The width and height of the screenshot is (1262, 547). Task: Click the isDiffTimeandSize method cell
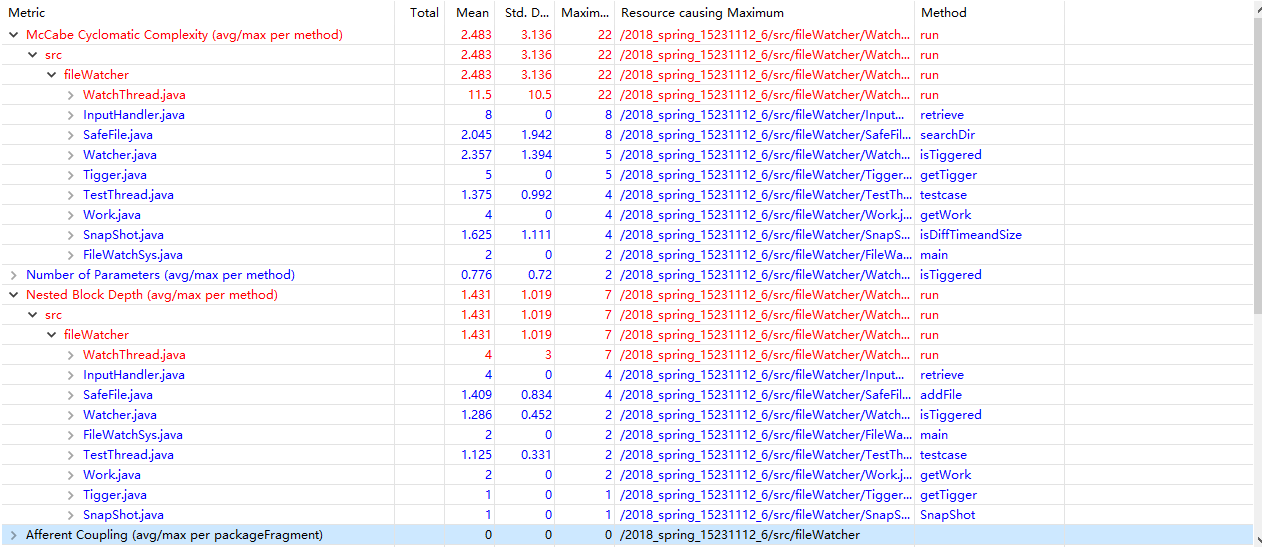click(x=971, y=235)
